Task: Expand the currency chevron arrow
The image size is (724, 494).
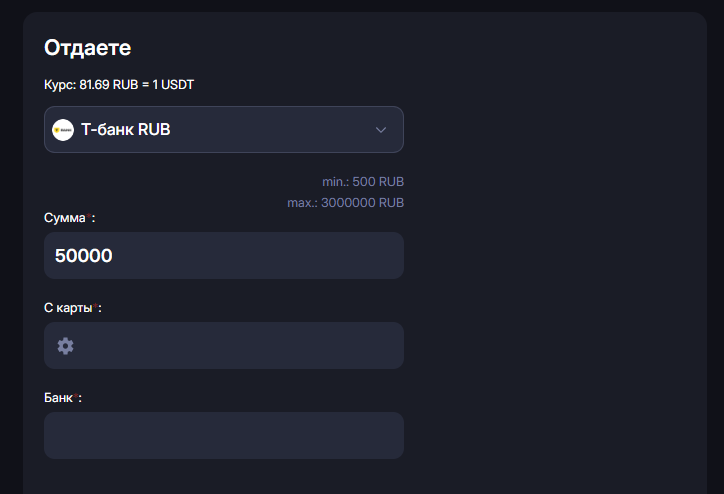Action: (x=380, y=130)
